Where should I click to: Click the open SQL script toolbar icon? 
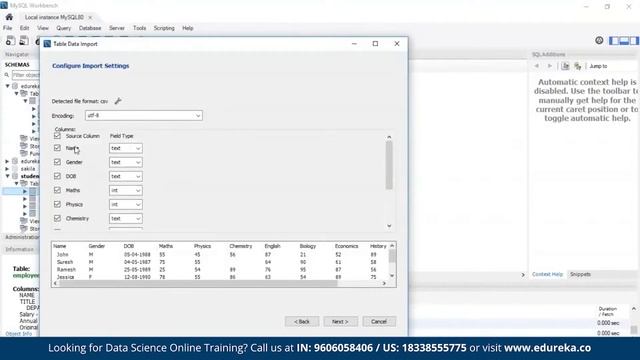pyautogui.click(x=24, y=41)
